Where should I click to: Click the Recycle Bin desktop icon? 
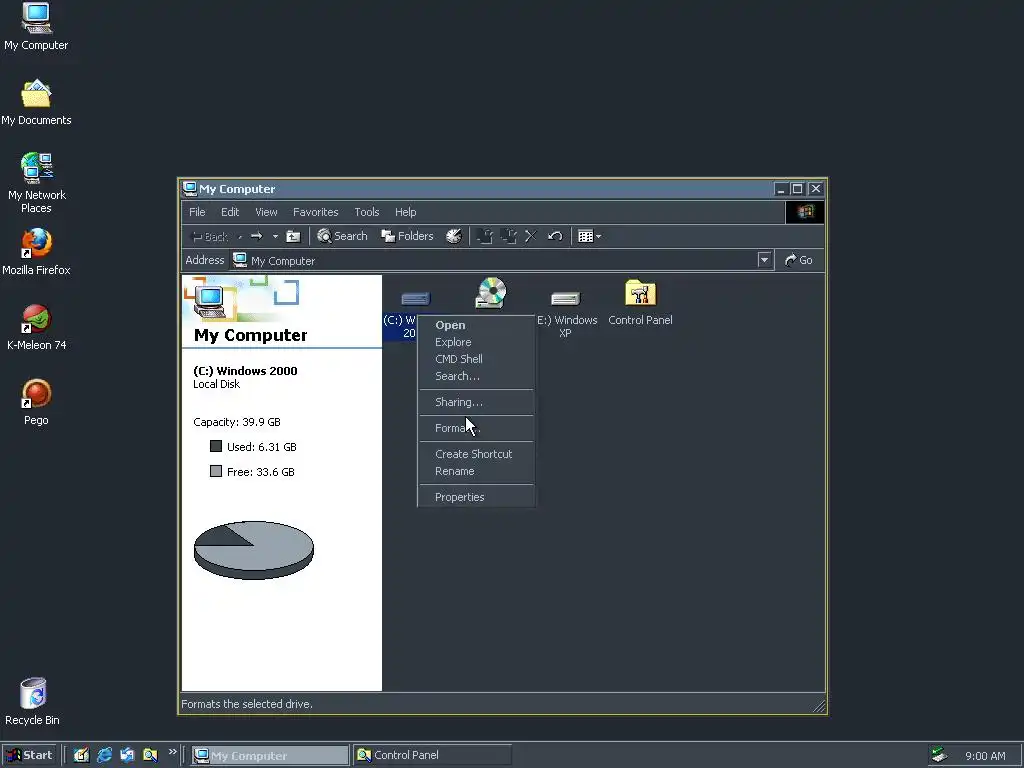point(33,702)
